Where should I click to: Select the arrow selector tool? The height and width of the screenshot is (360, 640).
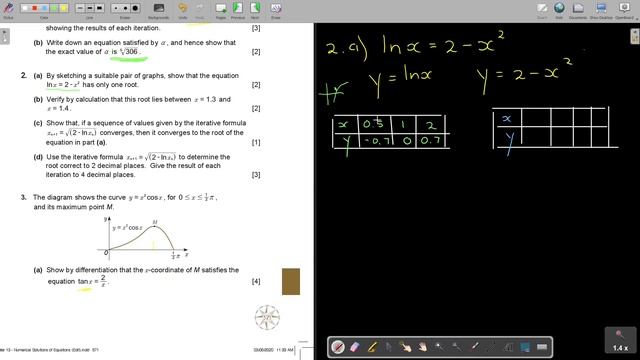[389, 347]
